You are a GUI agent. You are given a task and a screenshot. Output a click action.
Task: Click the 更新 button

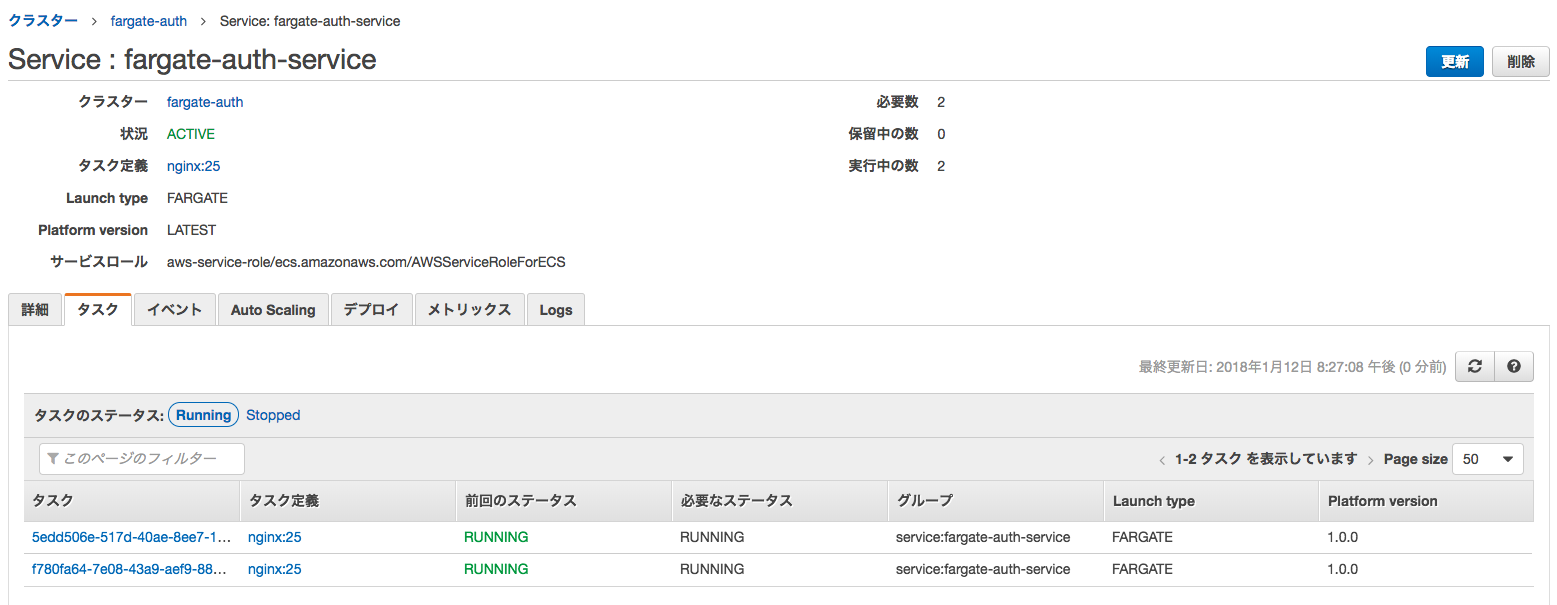[1454, 61]
